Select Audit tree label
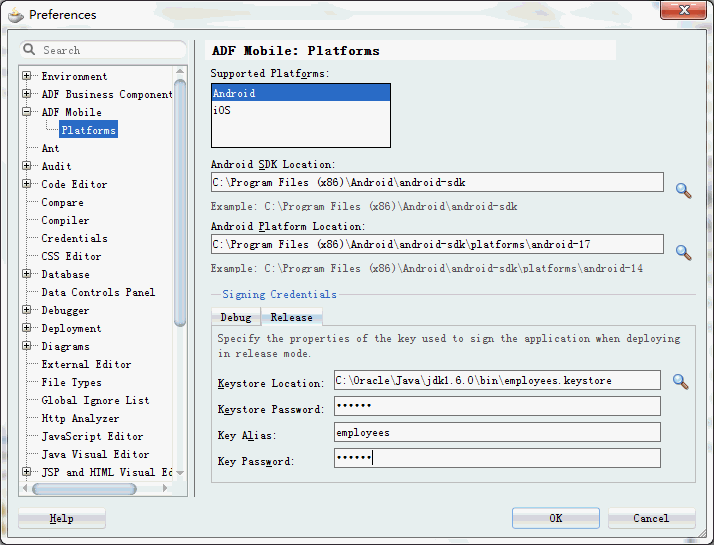714x545 pixels. pos(56,166)
